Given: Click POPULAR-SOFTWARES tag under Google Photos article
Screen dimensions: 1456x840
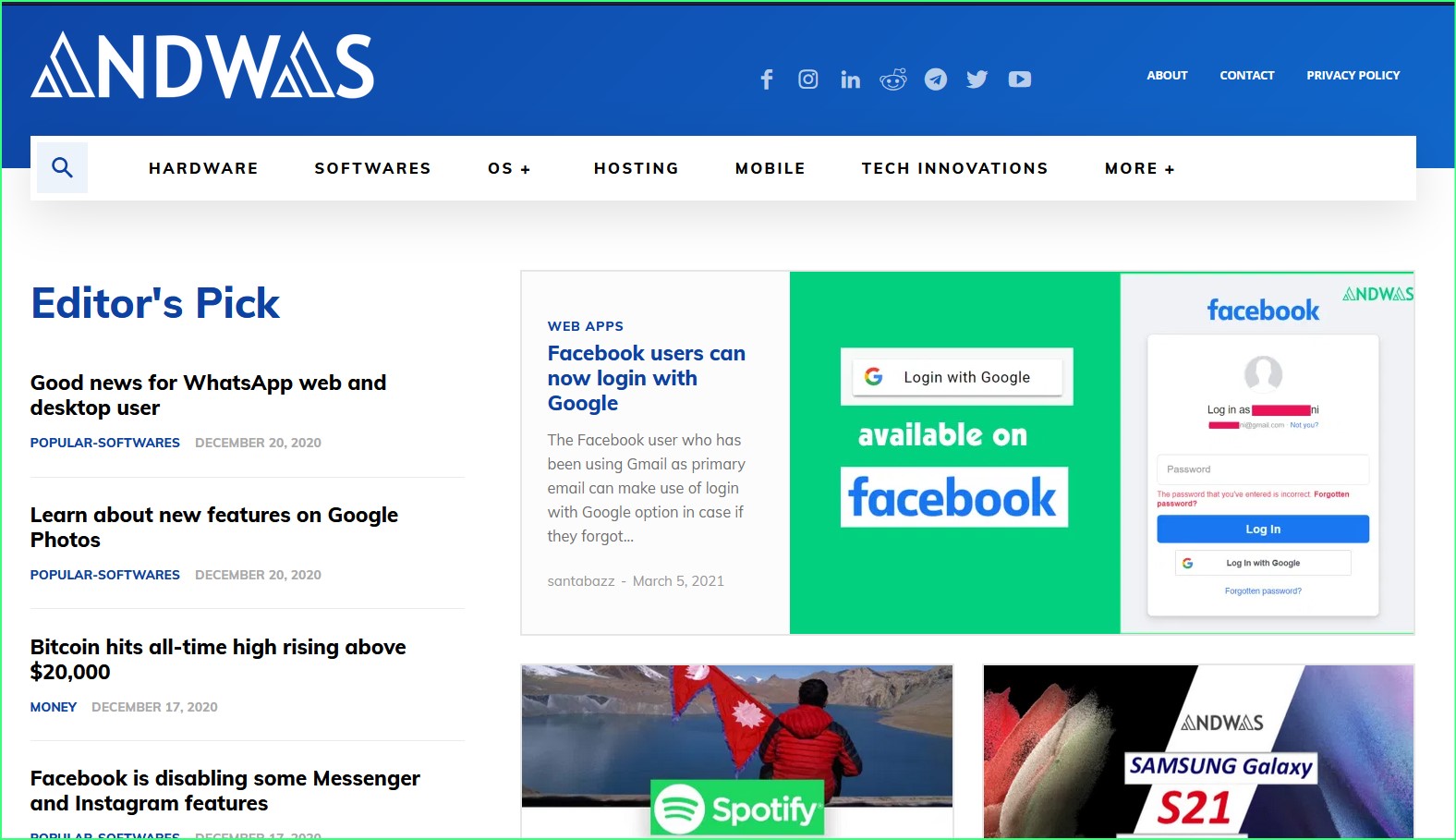Looking at the screenshot, I should (x=105, y=575).
